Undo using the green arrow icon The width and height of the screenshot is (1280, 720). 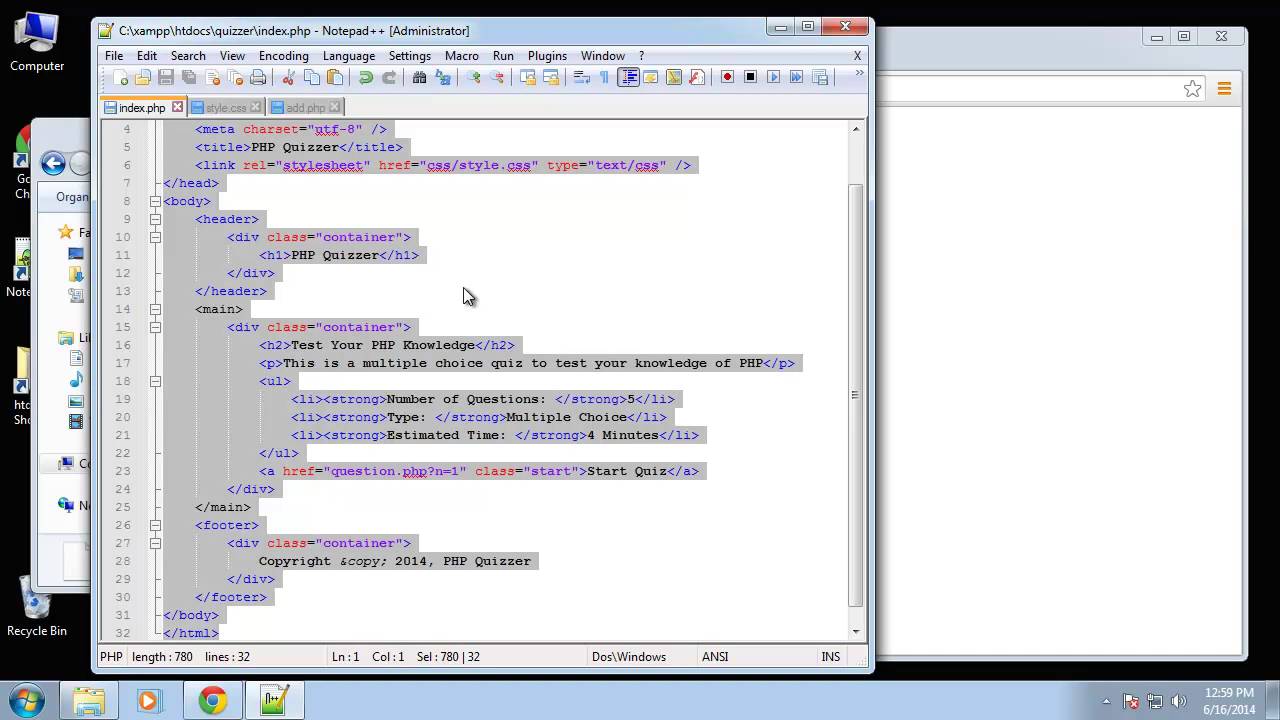pos(366,77)
